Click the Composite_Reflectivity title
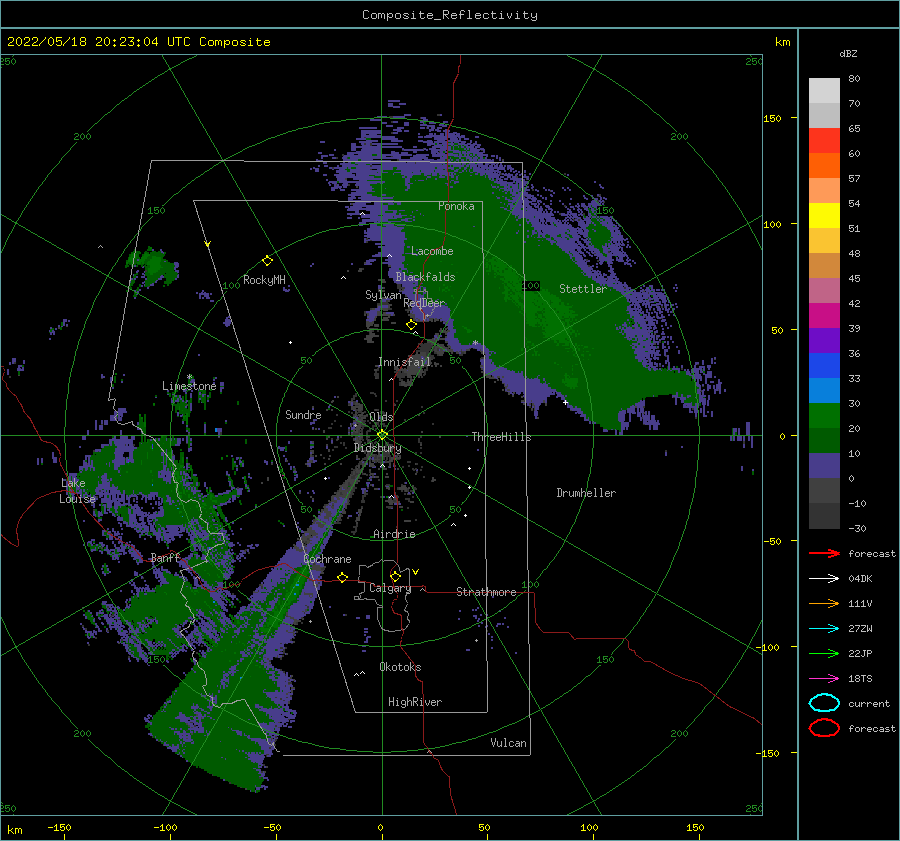The height and width of the screenshot is (841, 900). (450, 15)
